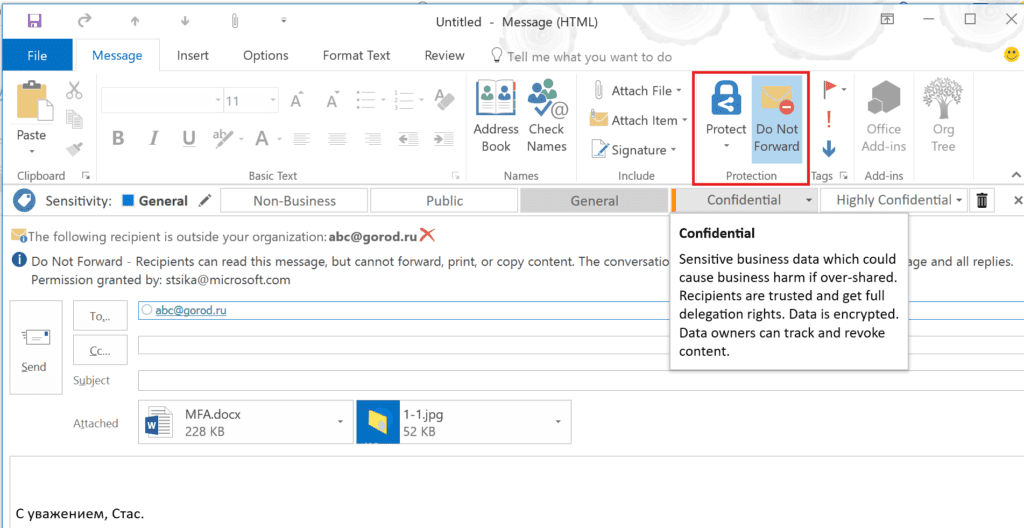Select the Public sensitivity label
Screen dimensions: 1024x528
445,201
